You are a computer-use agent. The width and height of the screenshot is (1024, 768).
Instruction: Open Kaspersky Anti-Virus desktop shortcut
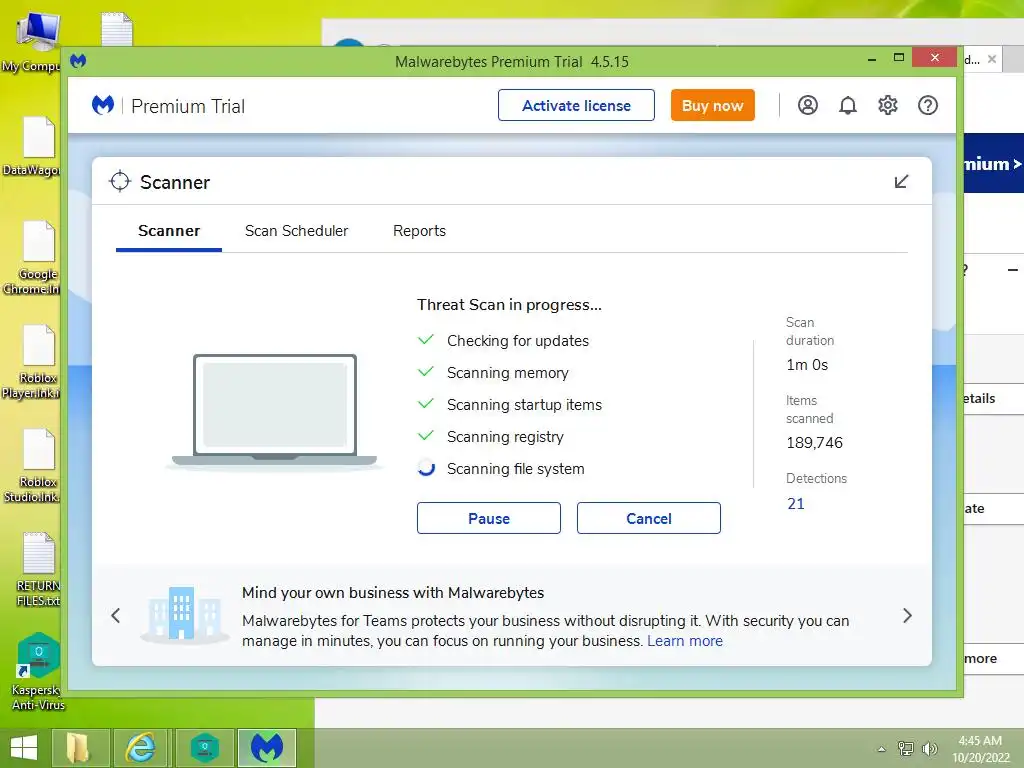[38, 673]
